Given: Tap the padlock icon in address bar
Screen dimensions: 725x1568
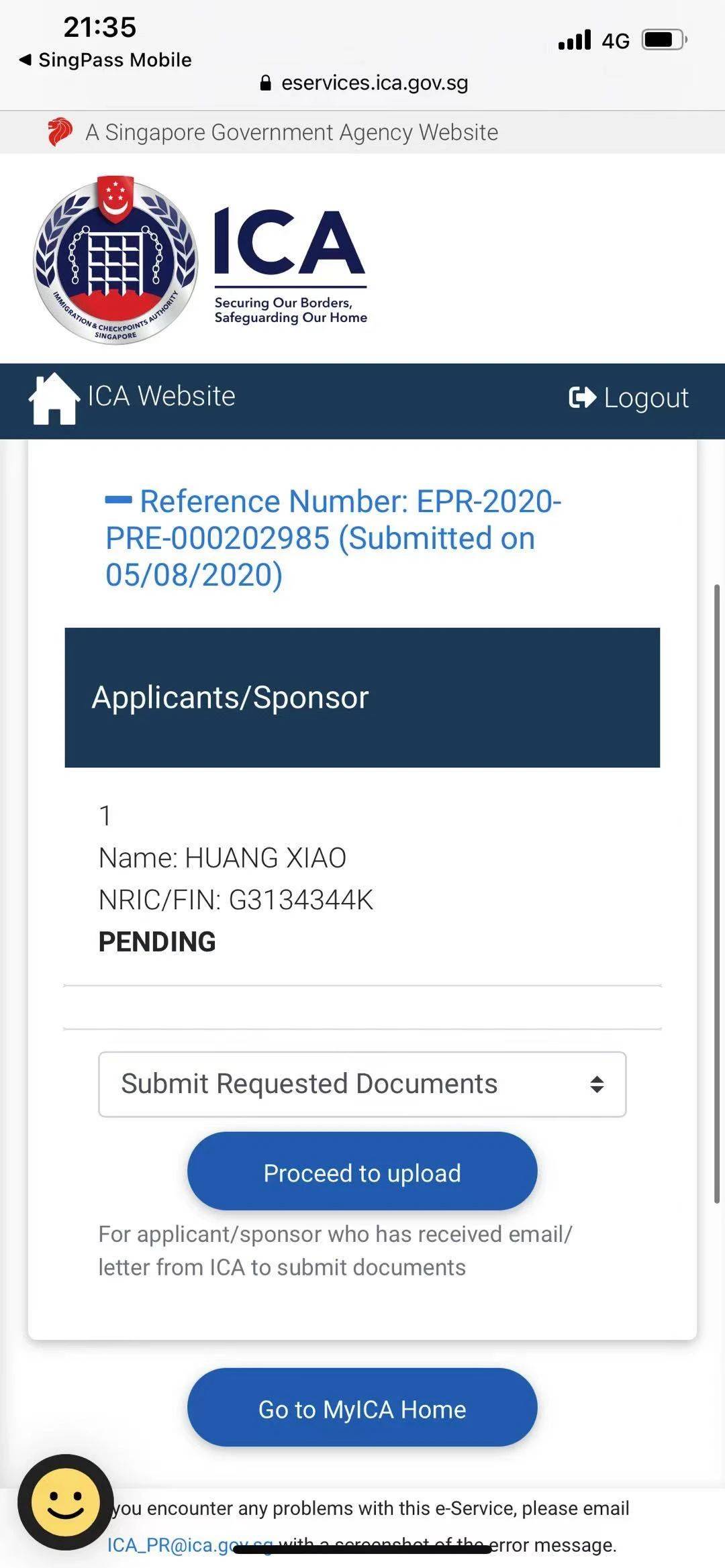Looking at the screenshot, I should [266, 83].
